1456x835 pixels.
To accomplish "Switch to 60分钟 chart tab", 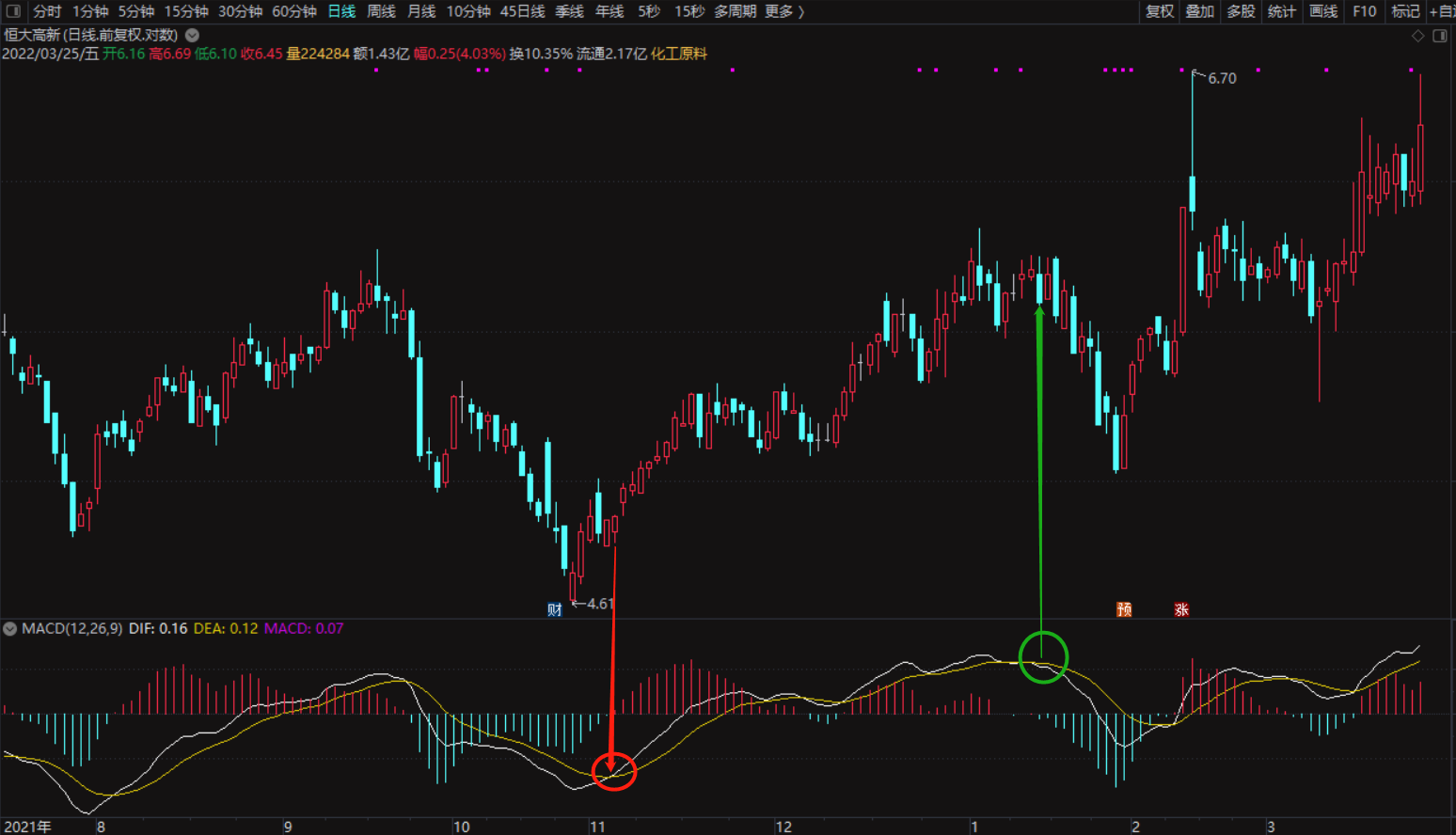I will click(294, 11).
